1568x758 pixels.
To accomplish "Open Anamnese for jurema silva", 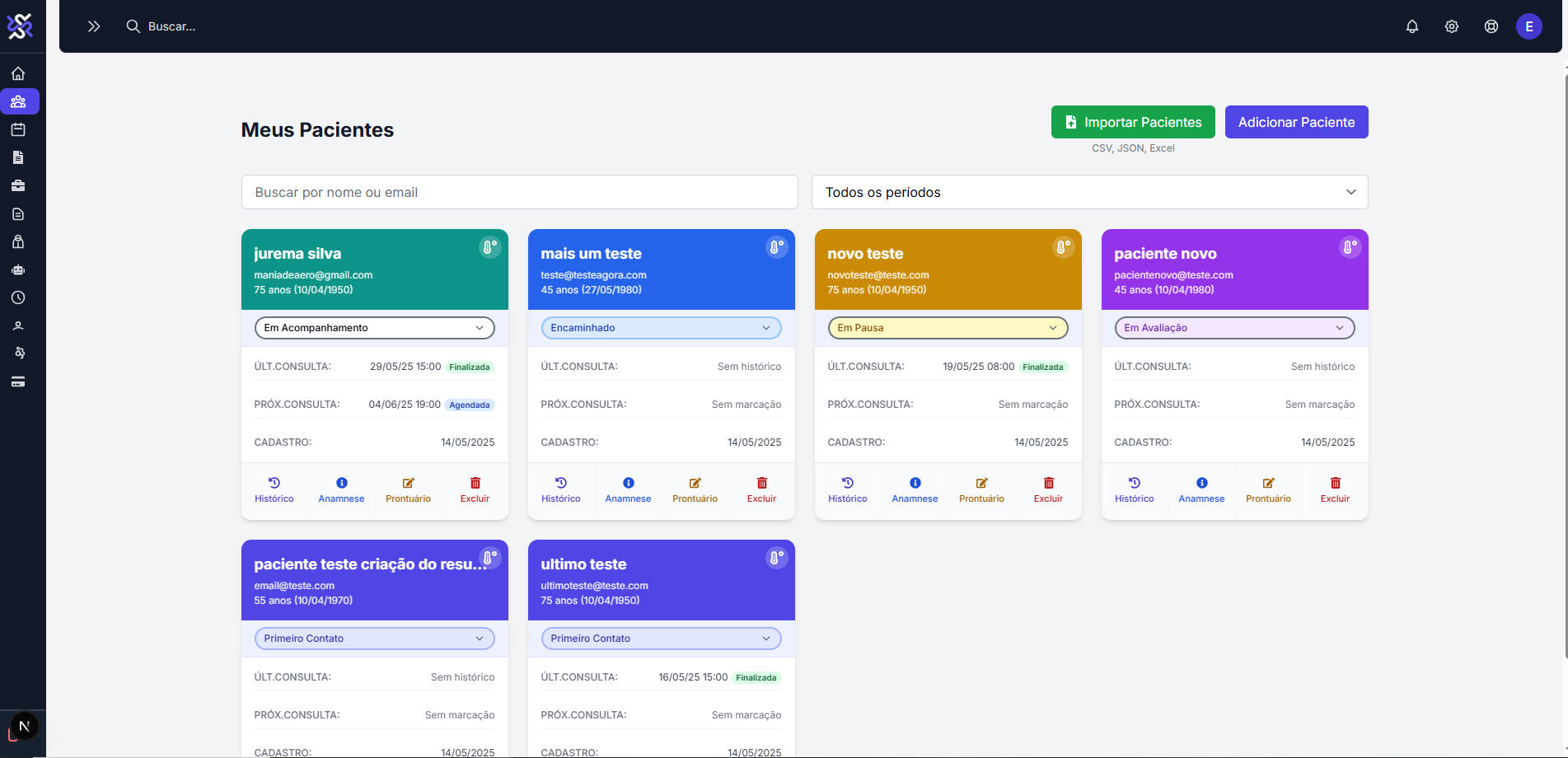I will click(x=341, y=490).
